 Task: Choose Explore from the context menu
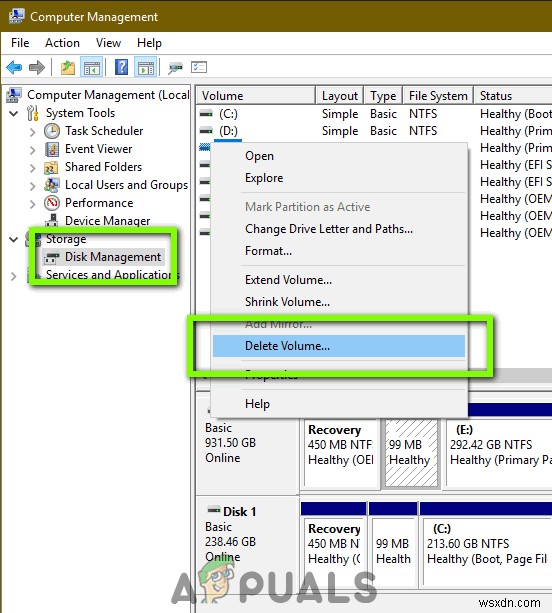(339, 178)
